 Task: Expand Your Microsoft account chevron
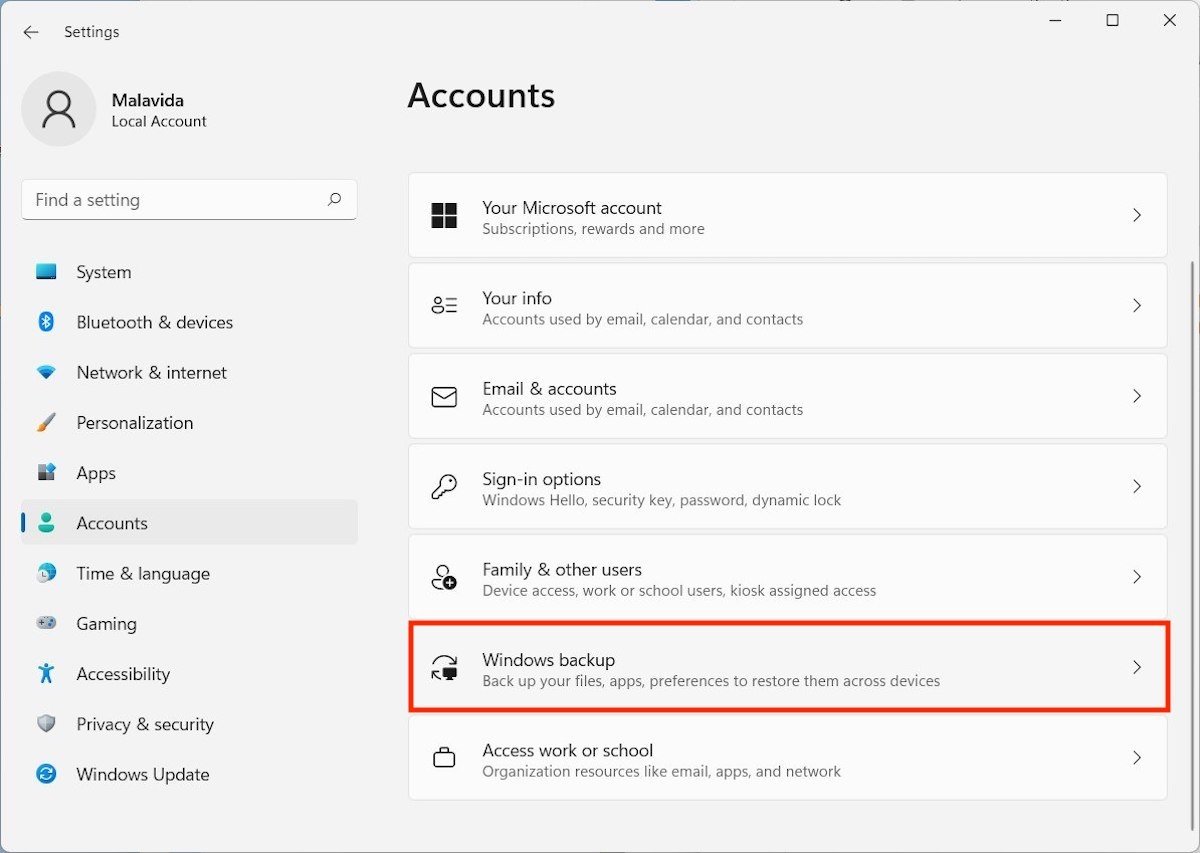pyautogui.click(x=1137, y=215)
